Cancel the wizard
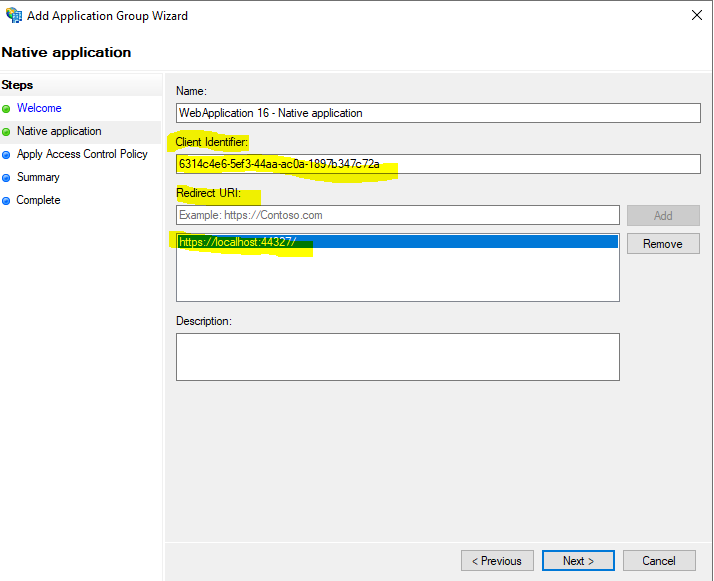The image size is (714, 581). pyautogui.click(x=659, y=561)
